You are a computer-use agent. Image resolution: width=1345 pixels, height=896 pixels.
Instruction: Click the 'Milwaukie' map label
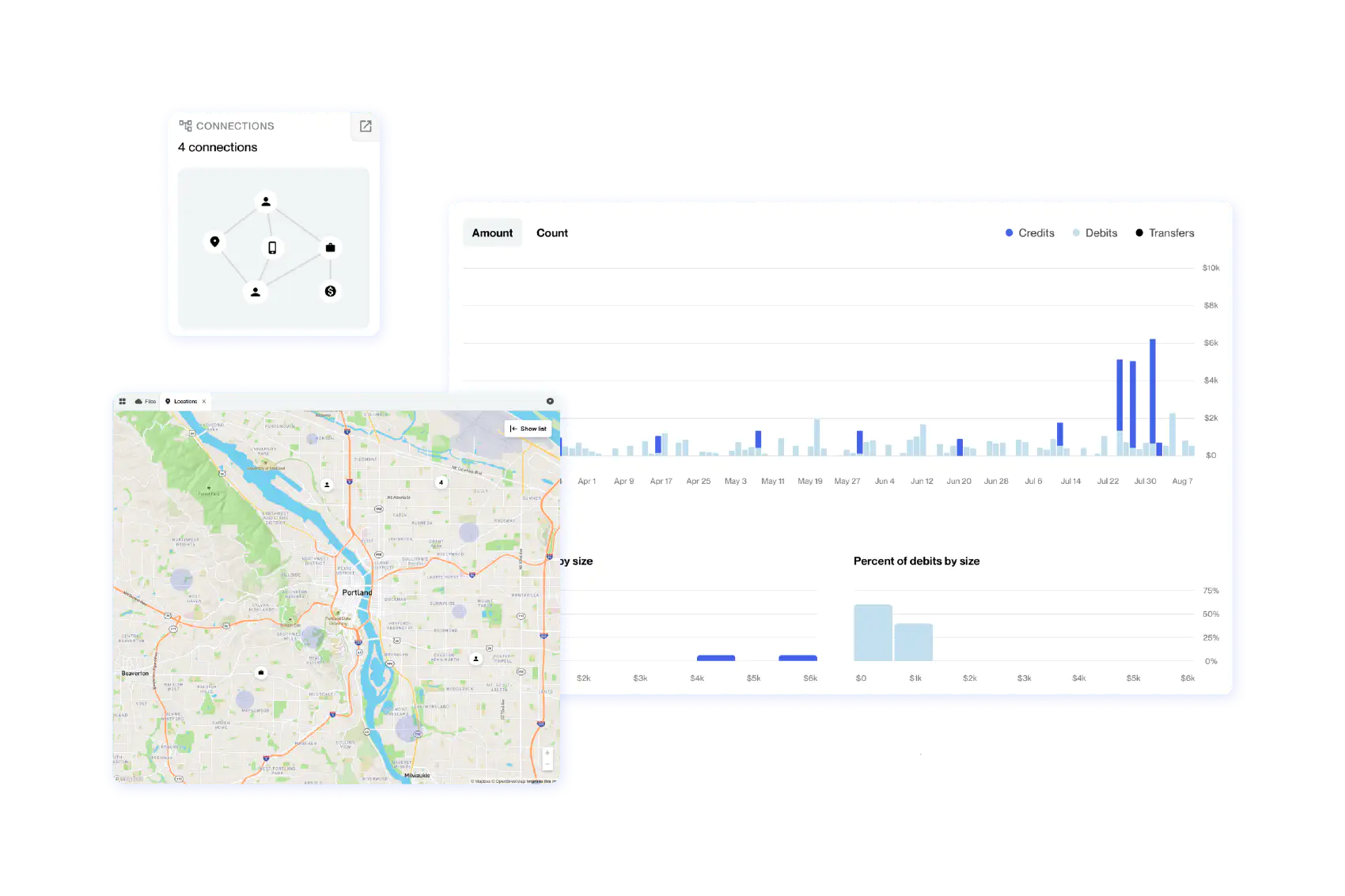(417, 775)
